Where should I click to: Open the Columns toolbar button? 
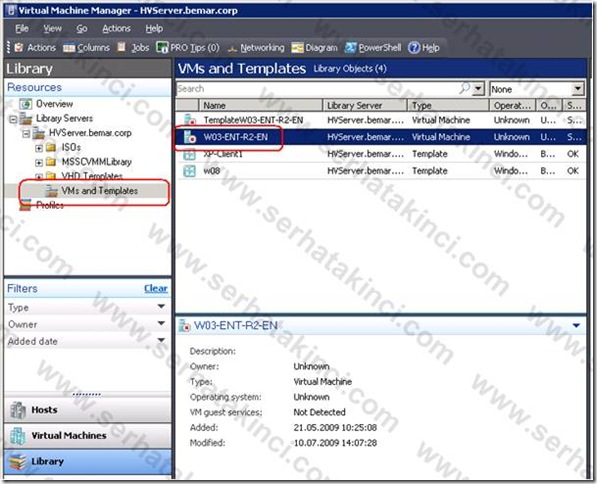(86, 48)
